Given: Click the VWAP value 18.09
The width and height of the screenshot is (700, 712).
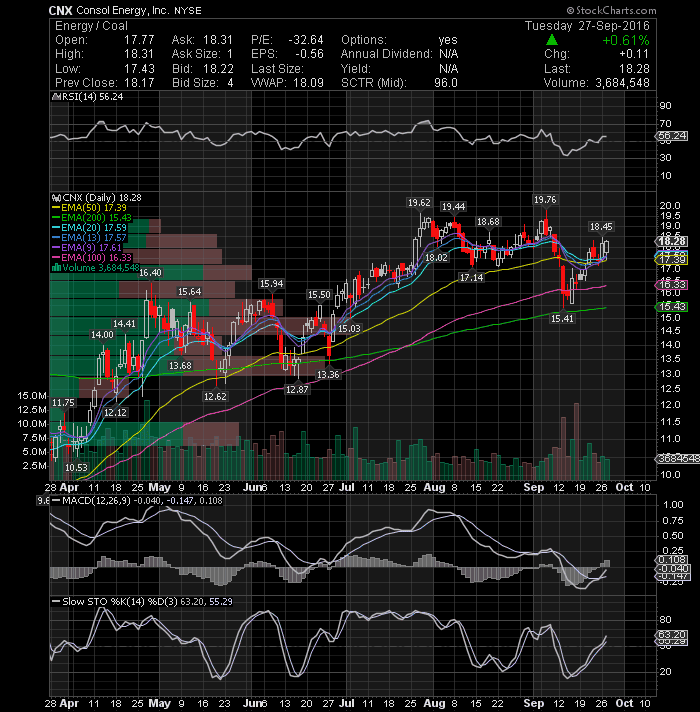Looking at the screenshot, I should pyautogui.click(x=308, y=83).
